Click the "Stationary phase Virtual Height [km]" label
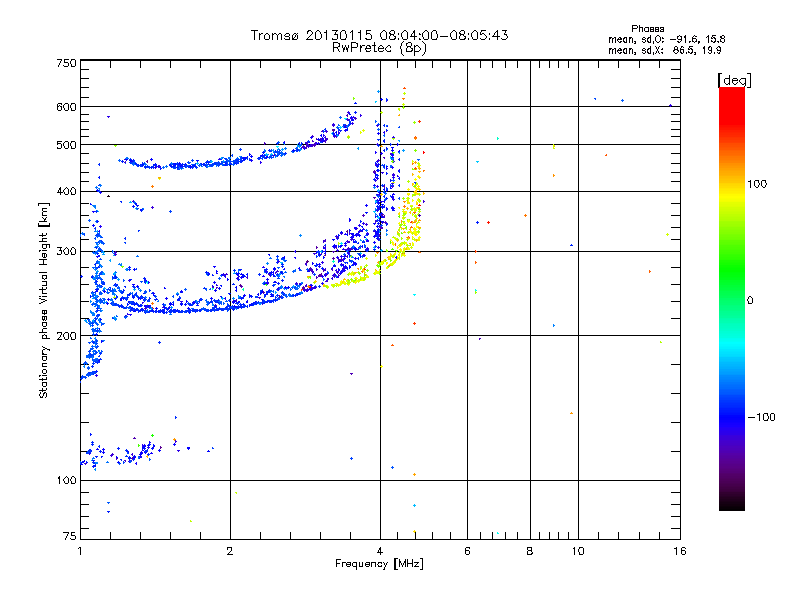The height and width of the screenshot is (600, 800). point(44,301)
